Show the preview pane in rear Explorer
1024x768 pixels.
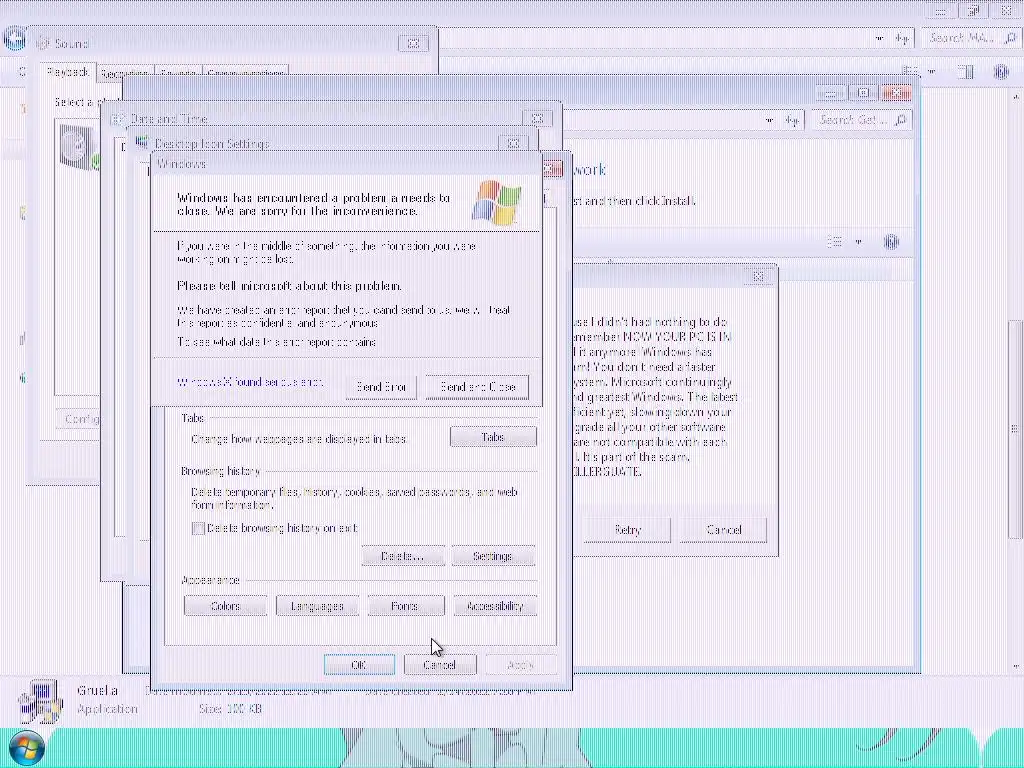pos(967,71)
